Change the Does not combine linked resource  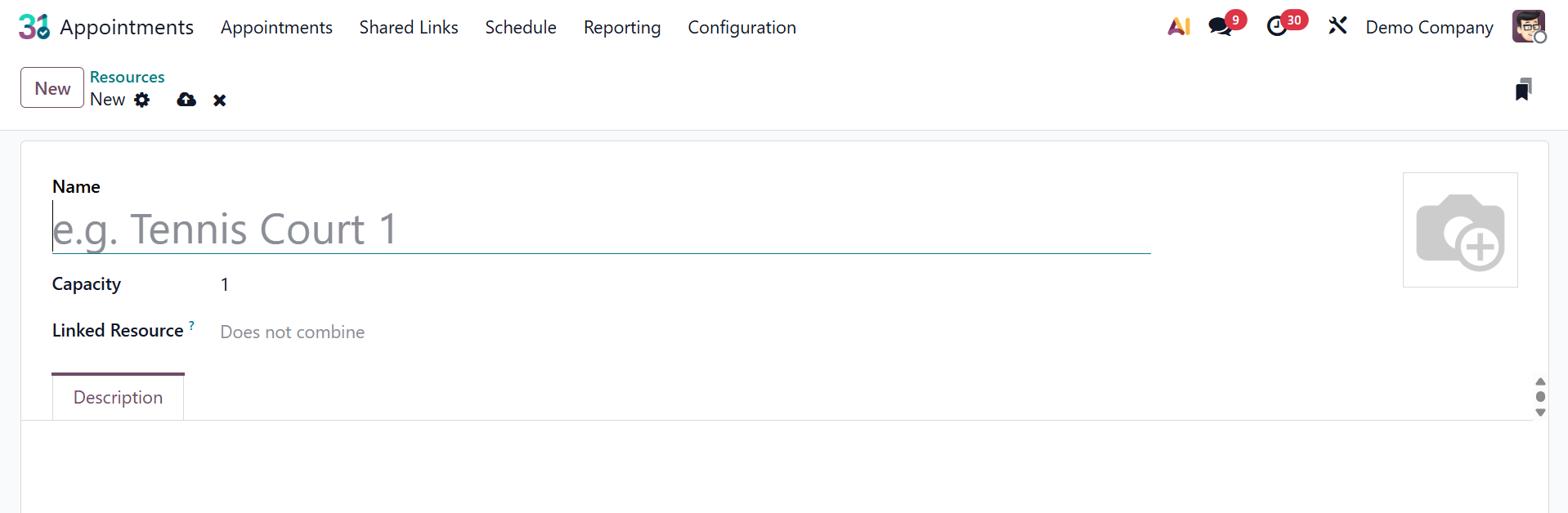point(292,332)
